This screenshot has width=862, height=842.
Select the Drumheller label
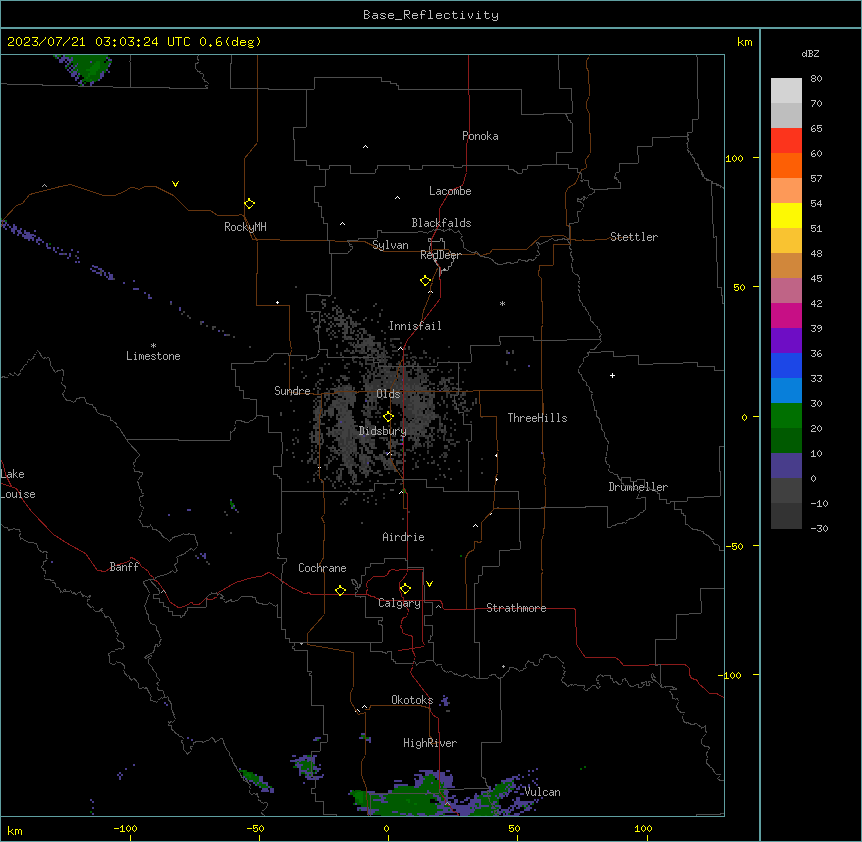tap(638, 487)
